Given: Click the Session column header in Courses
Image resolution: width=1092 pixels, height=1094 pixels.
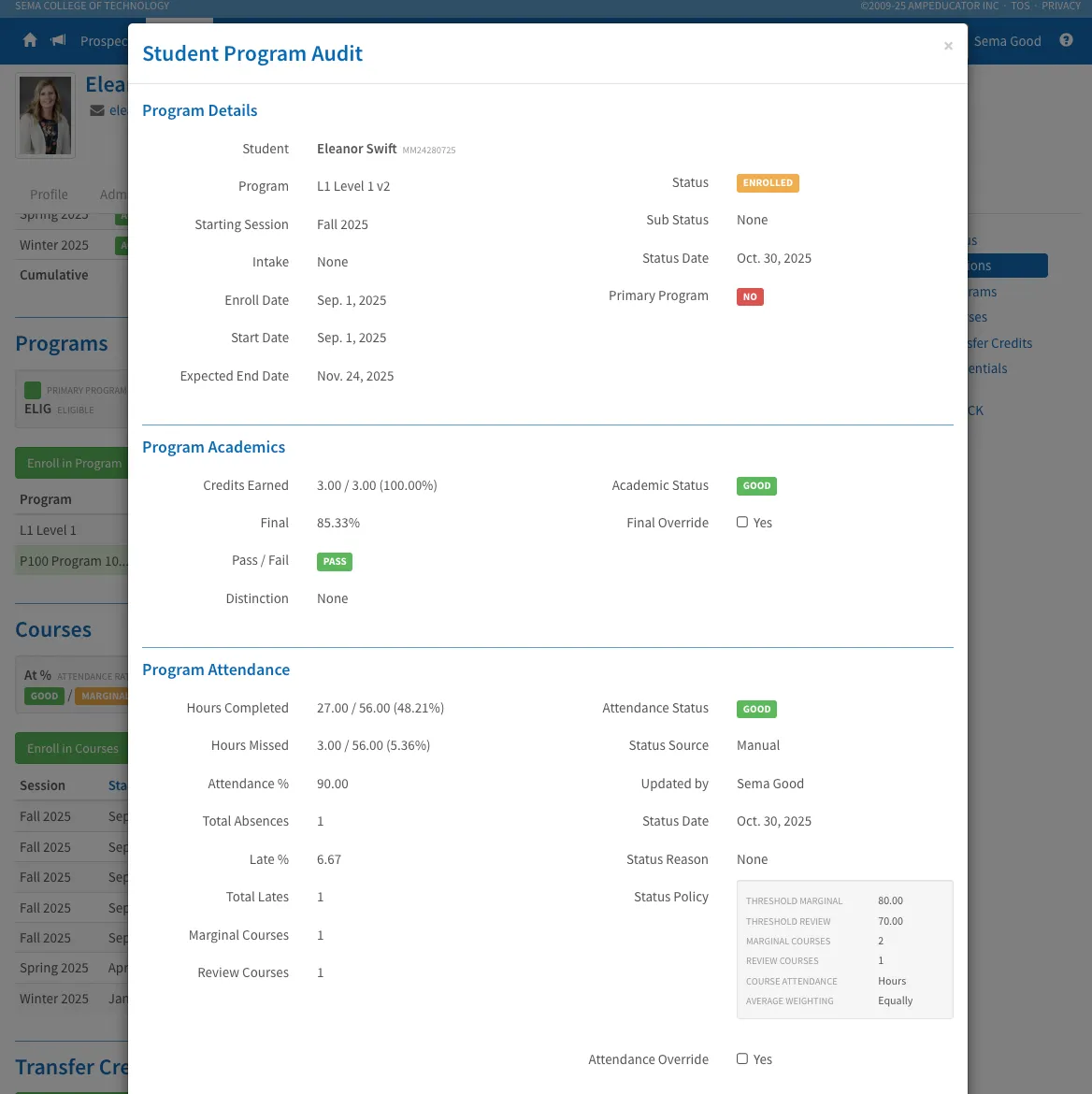Looking at the screenshot, I should (x=42, y=785).
